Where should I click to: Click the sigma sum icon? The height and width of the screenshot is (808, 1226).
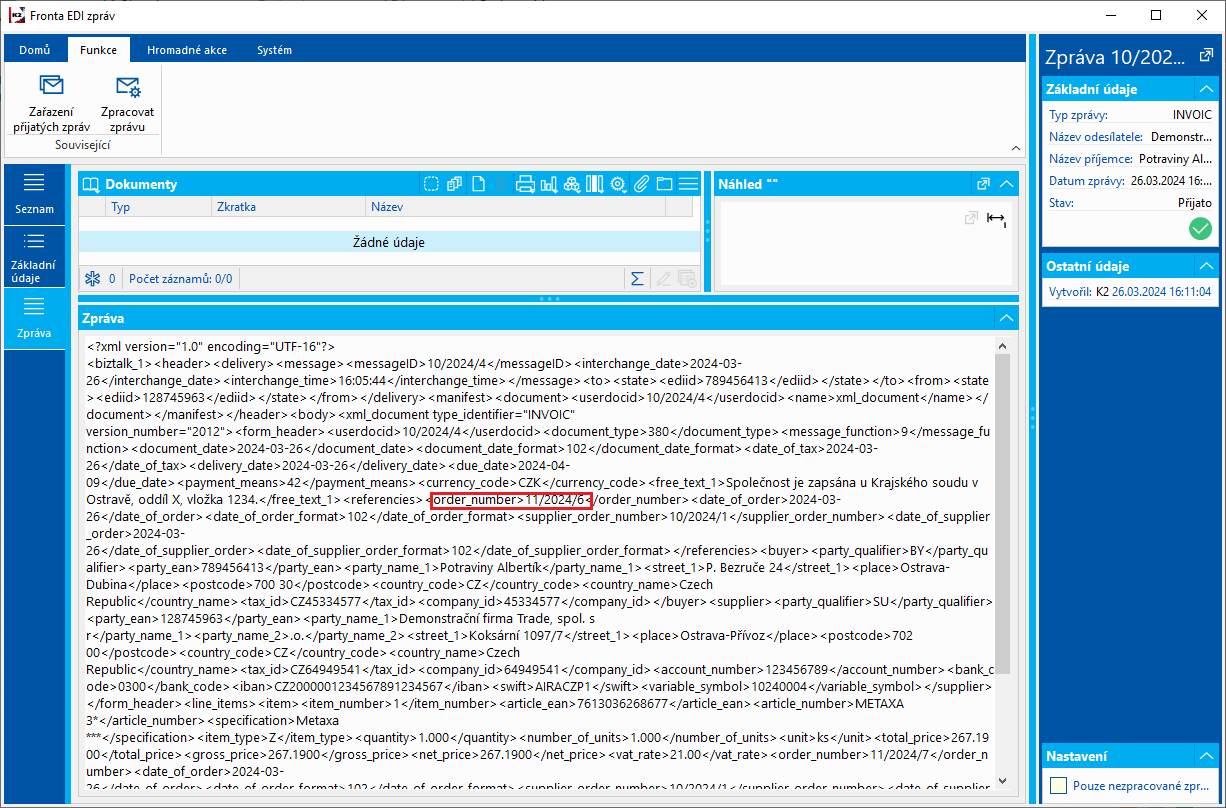636,279
